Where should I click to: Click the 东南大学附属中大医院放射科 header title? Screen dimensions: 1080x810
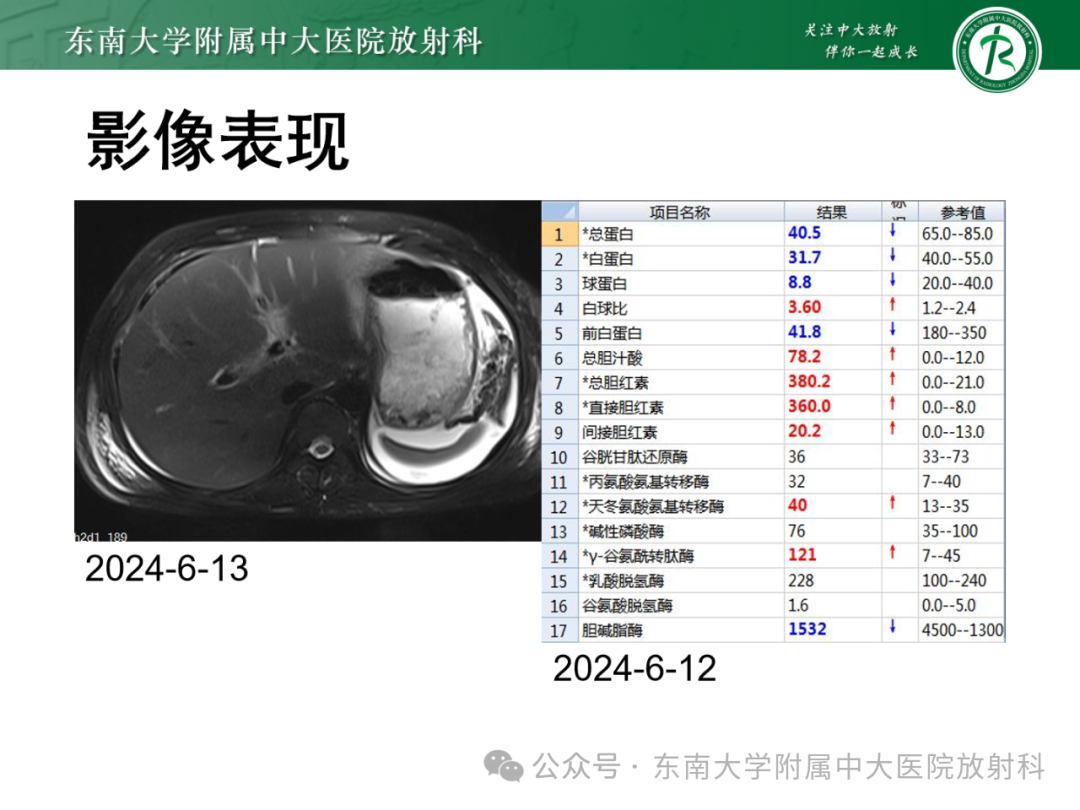coord(273,41)
